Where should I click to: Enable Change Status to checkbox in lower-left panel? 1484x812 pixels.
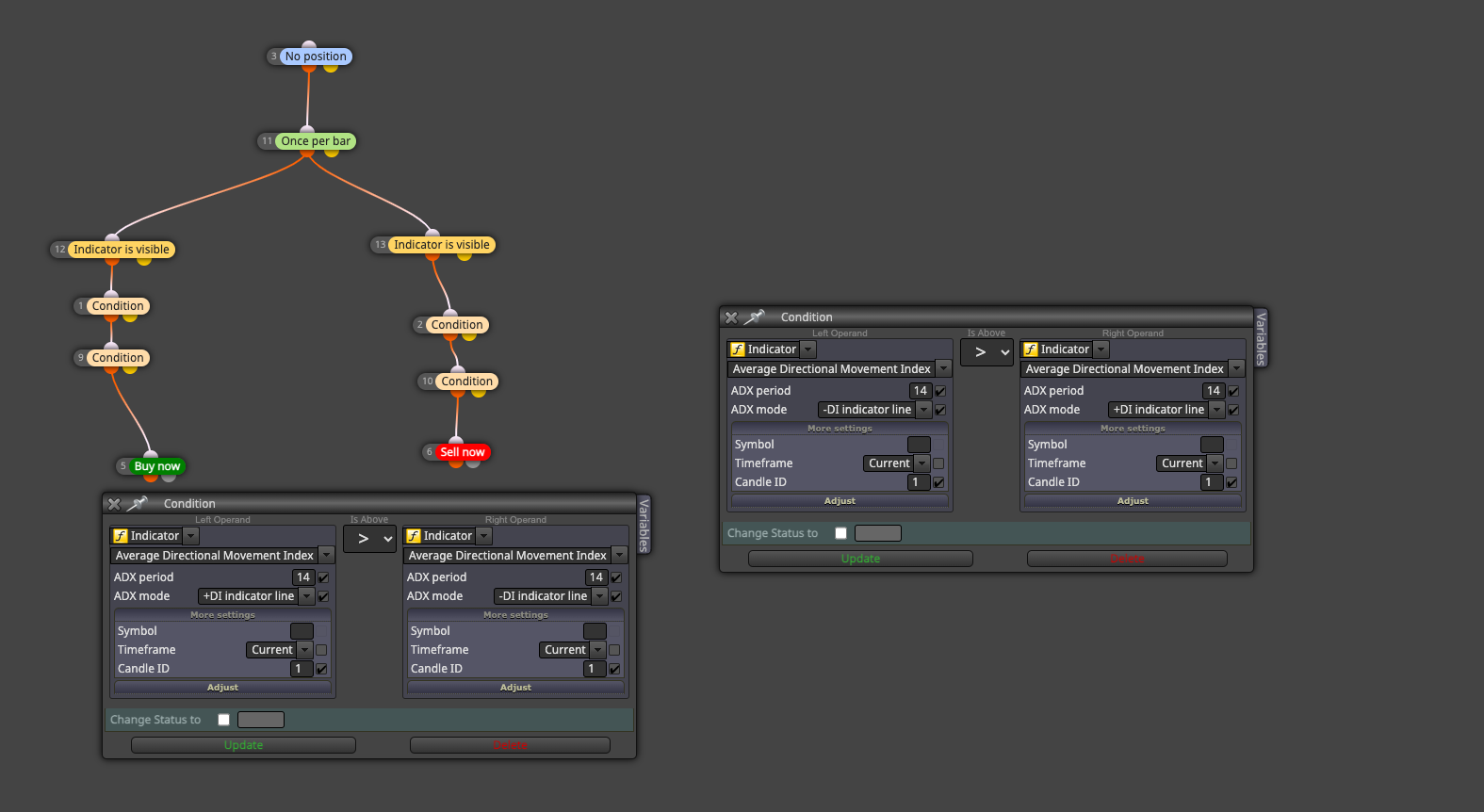tap(224, 720)
